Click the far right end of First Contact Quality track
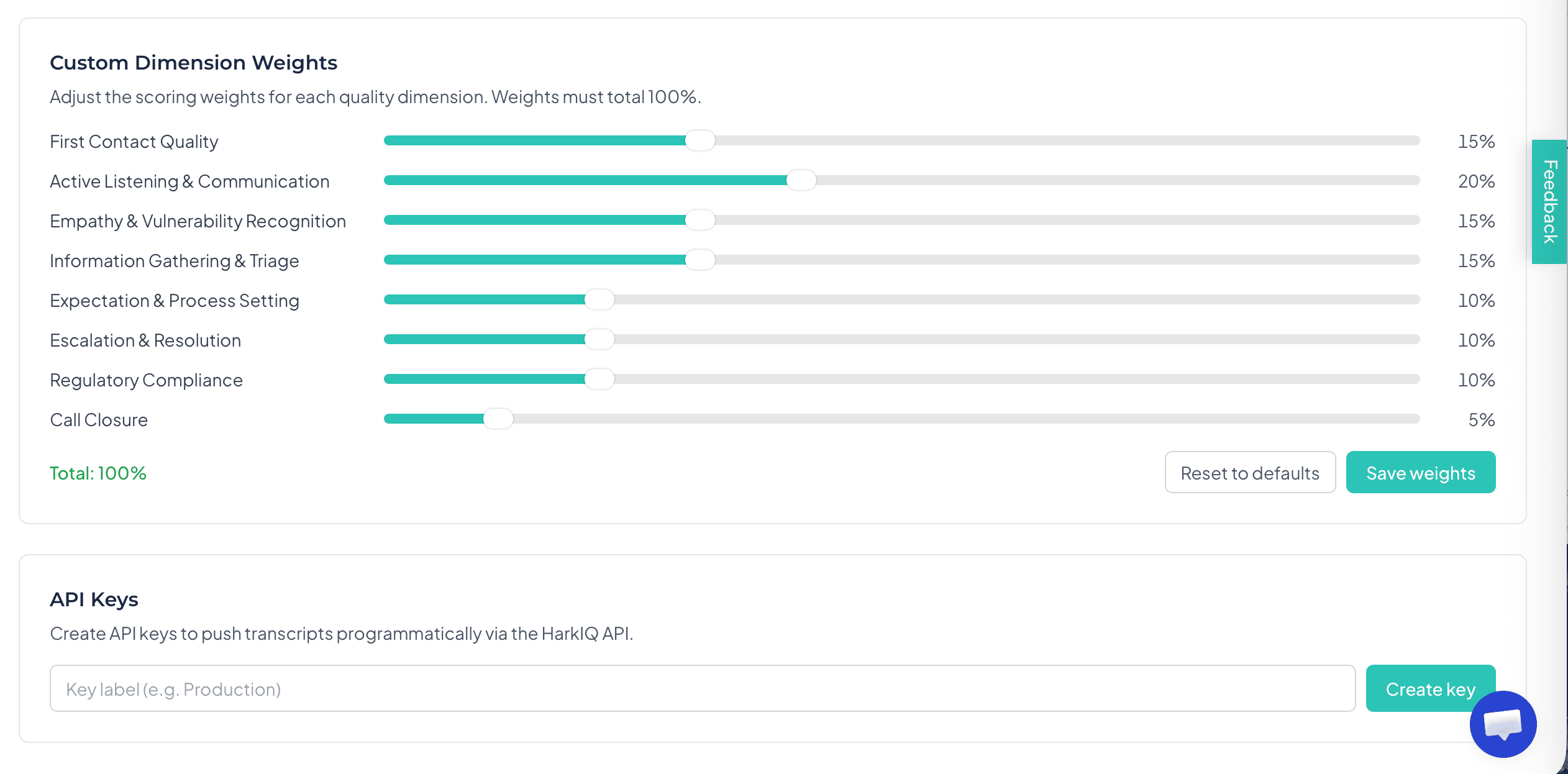Screen dimensions: 1568x774 pos(1415,140)
